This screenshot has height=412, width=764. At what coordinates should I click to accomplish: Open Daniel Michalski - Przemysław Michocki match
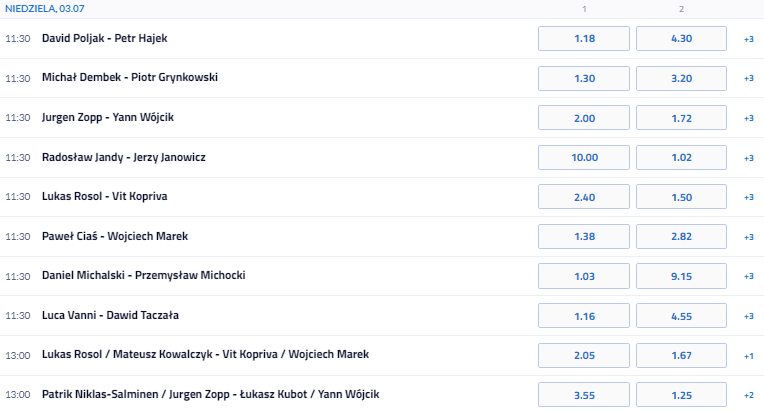coord(143,275)
